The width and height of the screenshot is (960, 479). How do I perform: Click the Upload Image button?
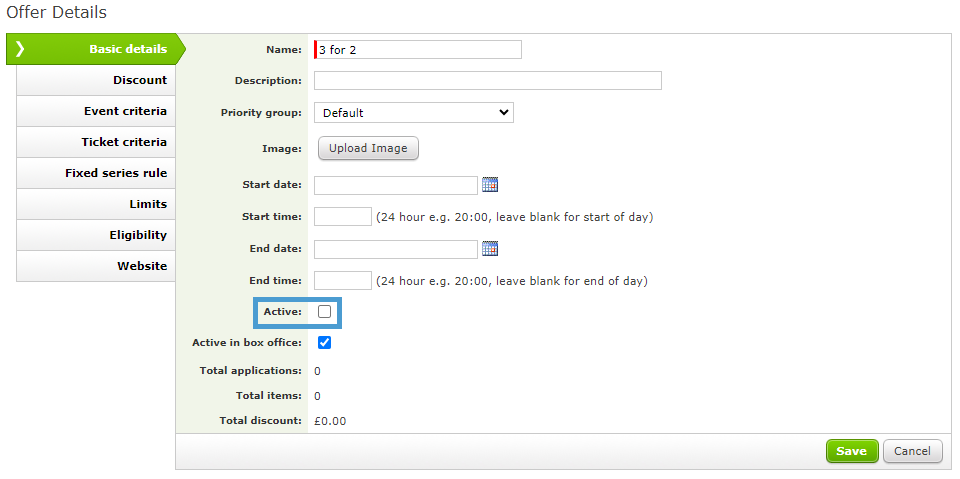(368, 148)
